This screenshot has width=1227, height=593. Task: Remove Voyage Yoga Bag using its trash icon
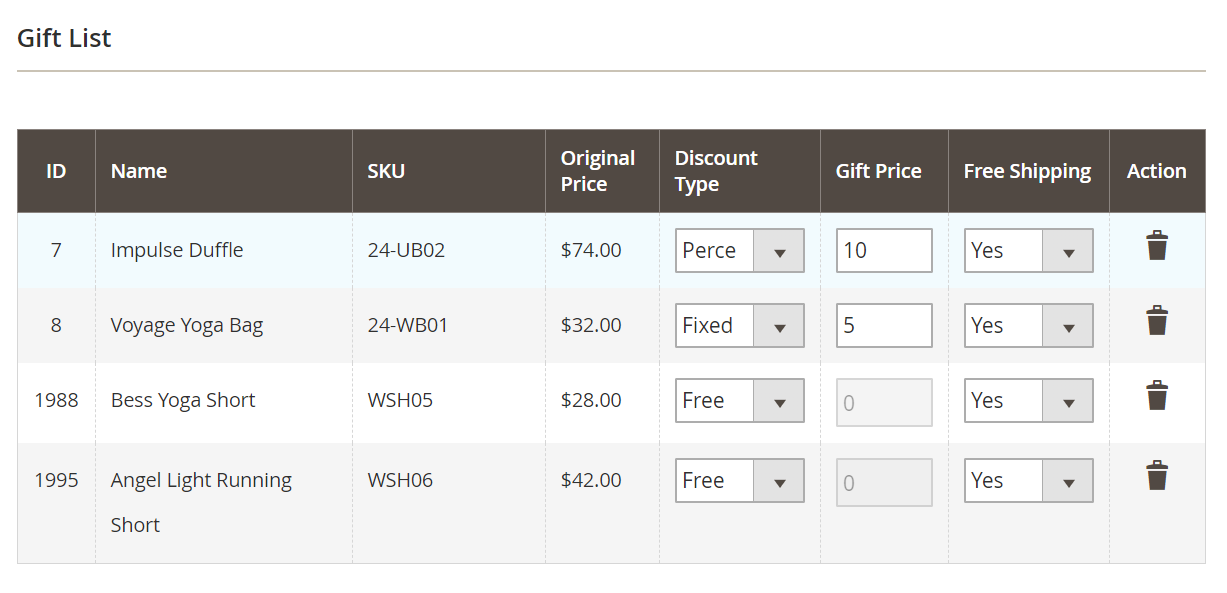coord(1157,318)
